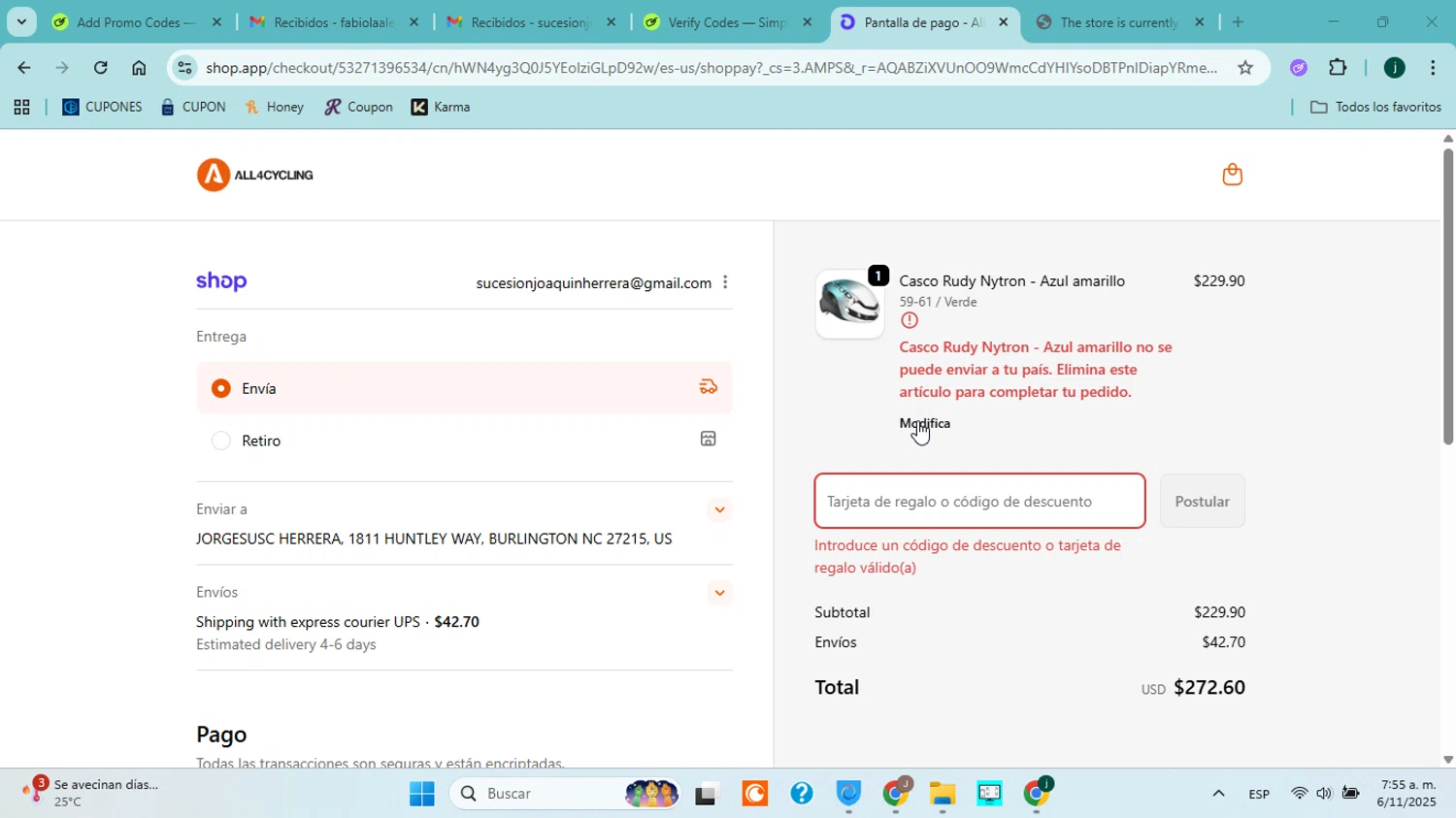Image resolution: width=1456 pixels, height=818 pixels.
Task: Open battery status in system tray
Action: click(x=1350, y=794)
